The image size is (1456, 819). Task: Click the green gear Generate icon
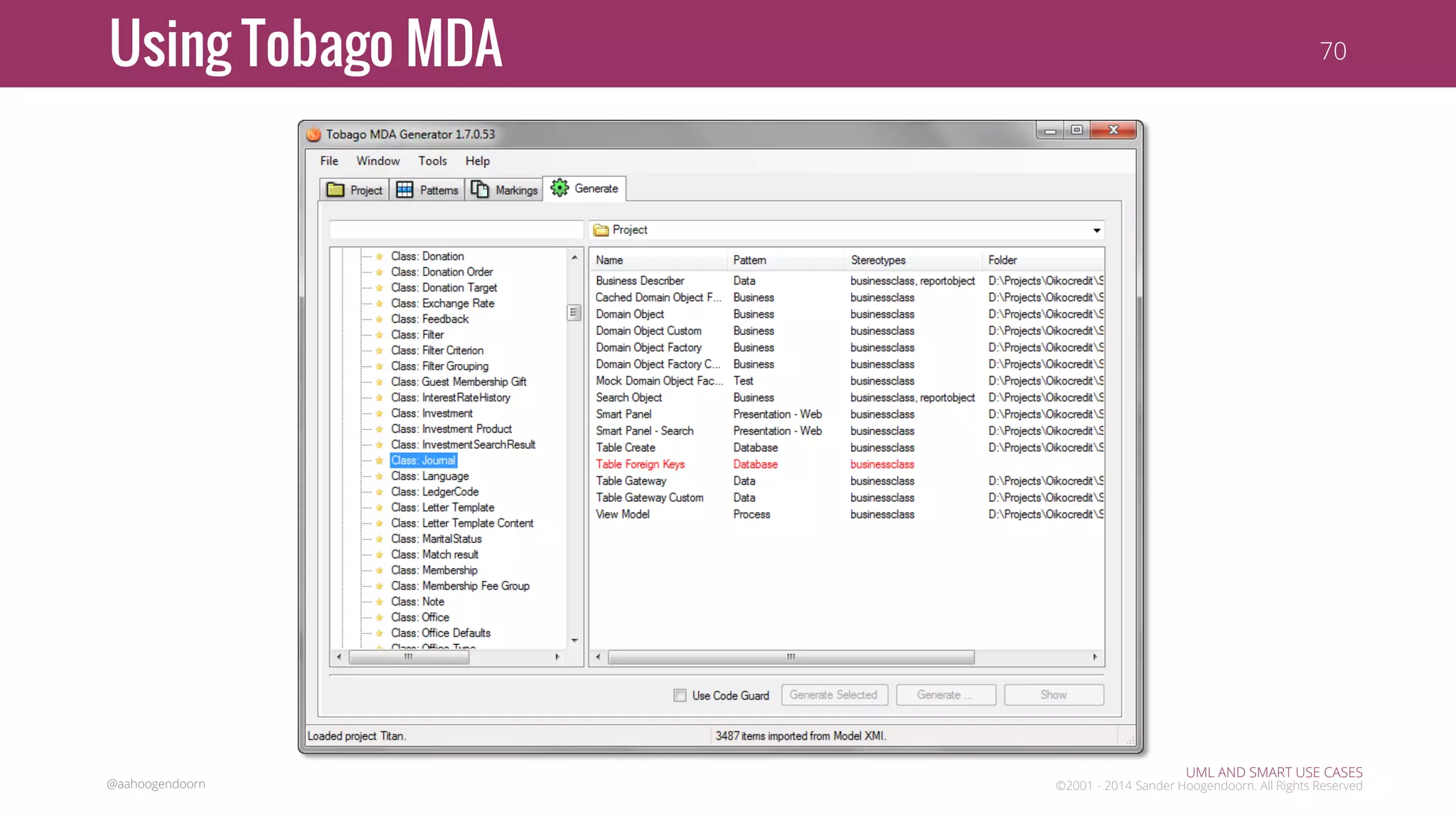point(560,188)
